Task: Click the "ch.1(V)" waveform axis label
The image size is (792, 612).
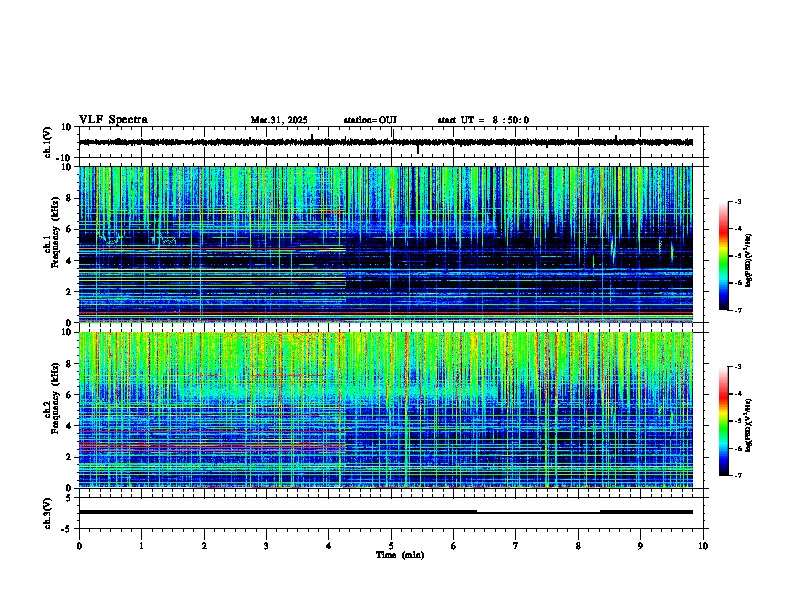Action: coord(48,142)
